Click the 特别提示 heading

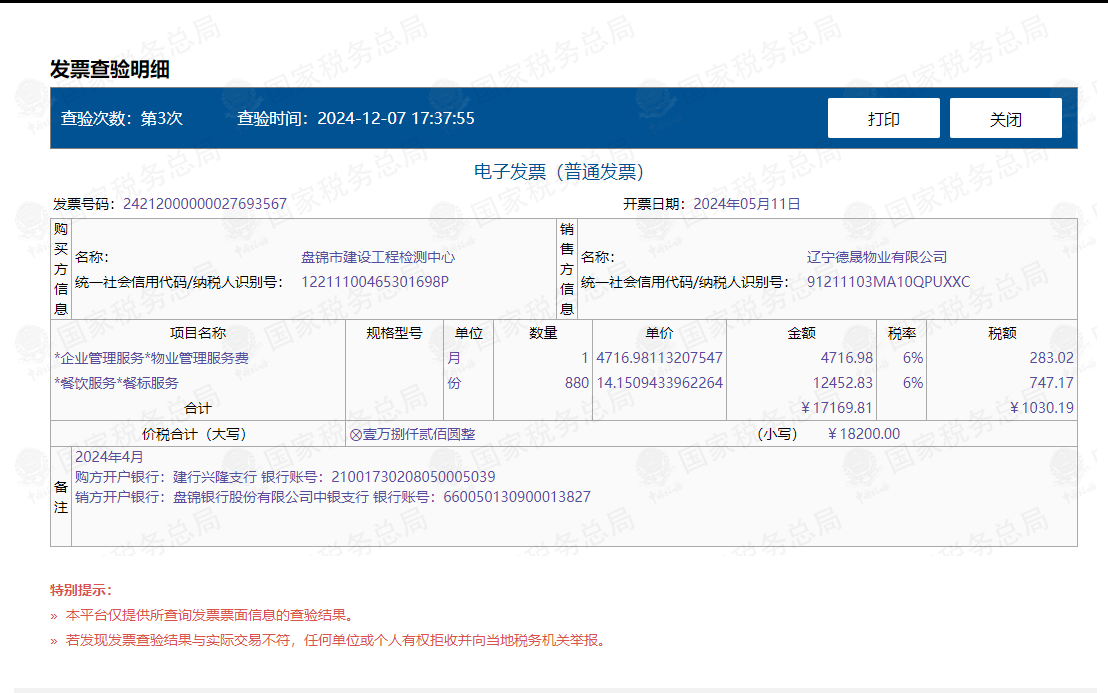click(x=81, y=590)
